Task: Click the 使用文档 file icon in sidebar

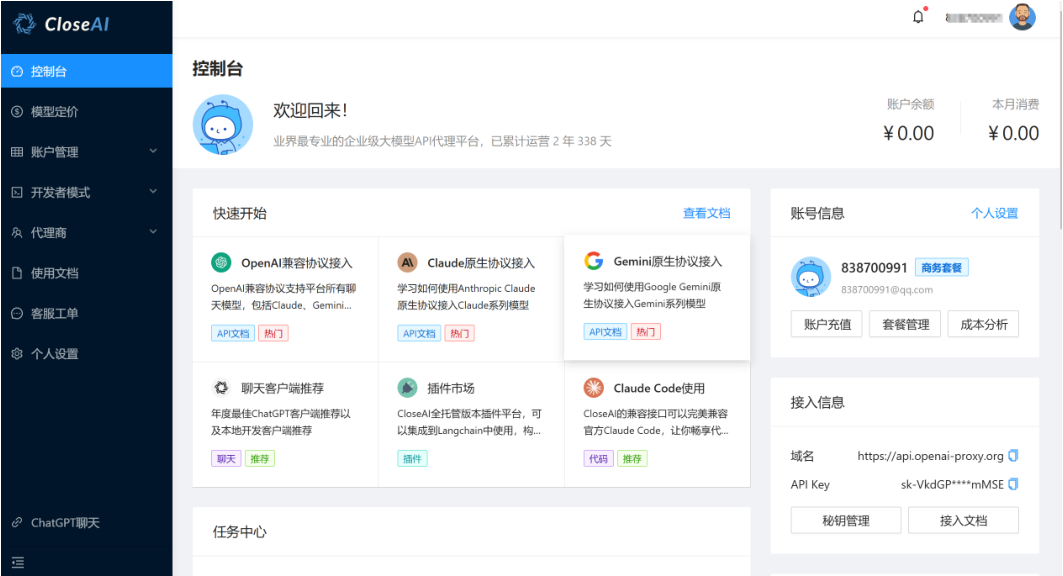Action: pyautogui.click(x=17, y=273)
